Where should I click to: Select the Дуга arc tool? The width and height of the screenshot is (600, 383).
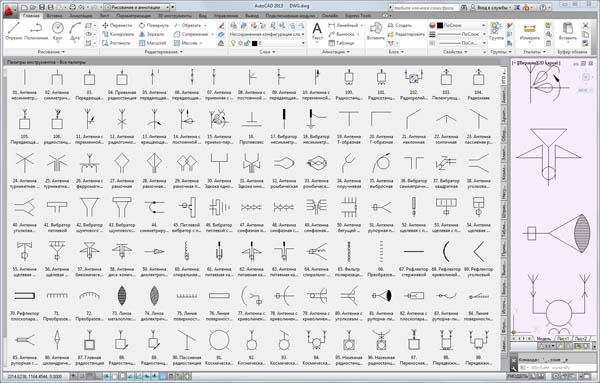click(75, 31)
